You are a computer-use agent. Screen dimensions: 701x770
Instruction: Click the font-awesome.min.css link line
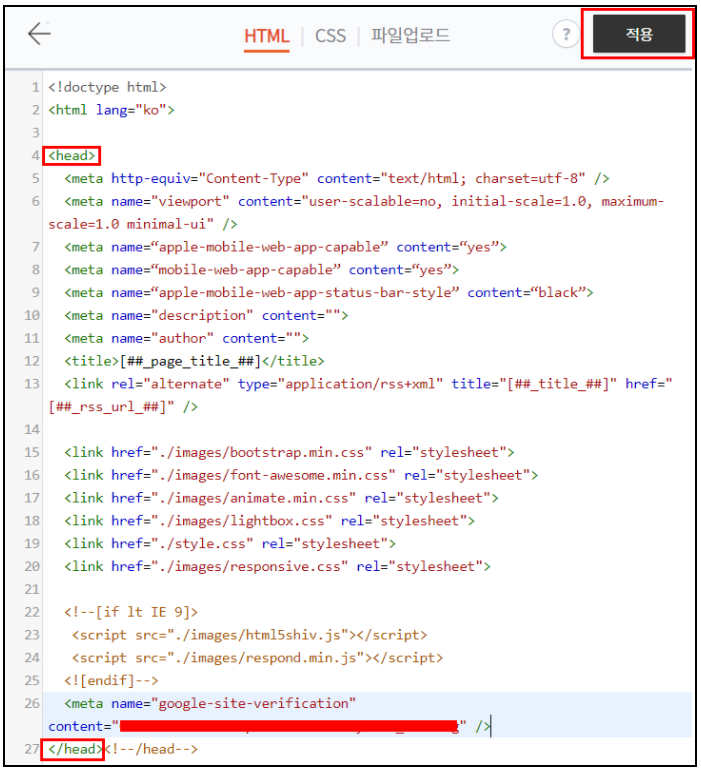[301, 475]
